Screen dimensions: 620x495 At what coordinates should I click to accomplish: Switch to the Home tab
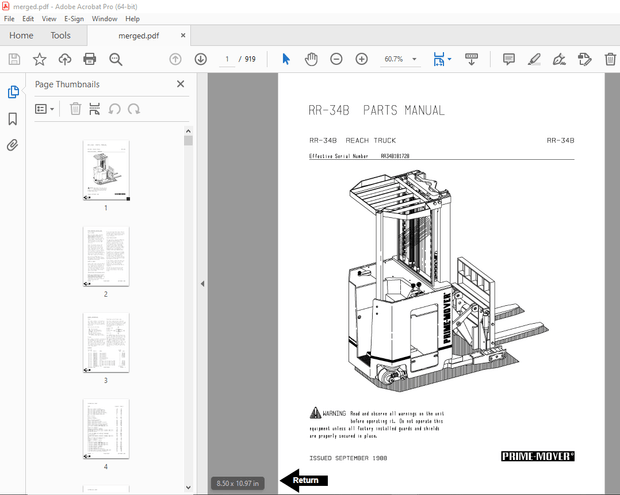pyautogui.click(x=21, y=36)
